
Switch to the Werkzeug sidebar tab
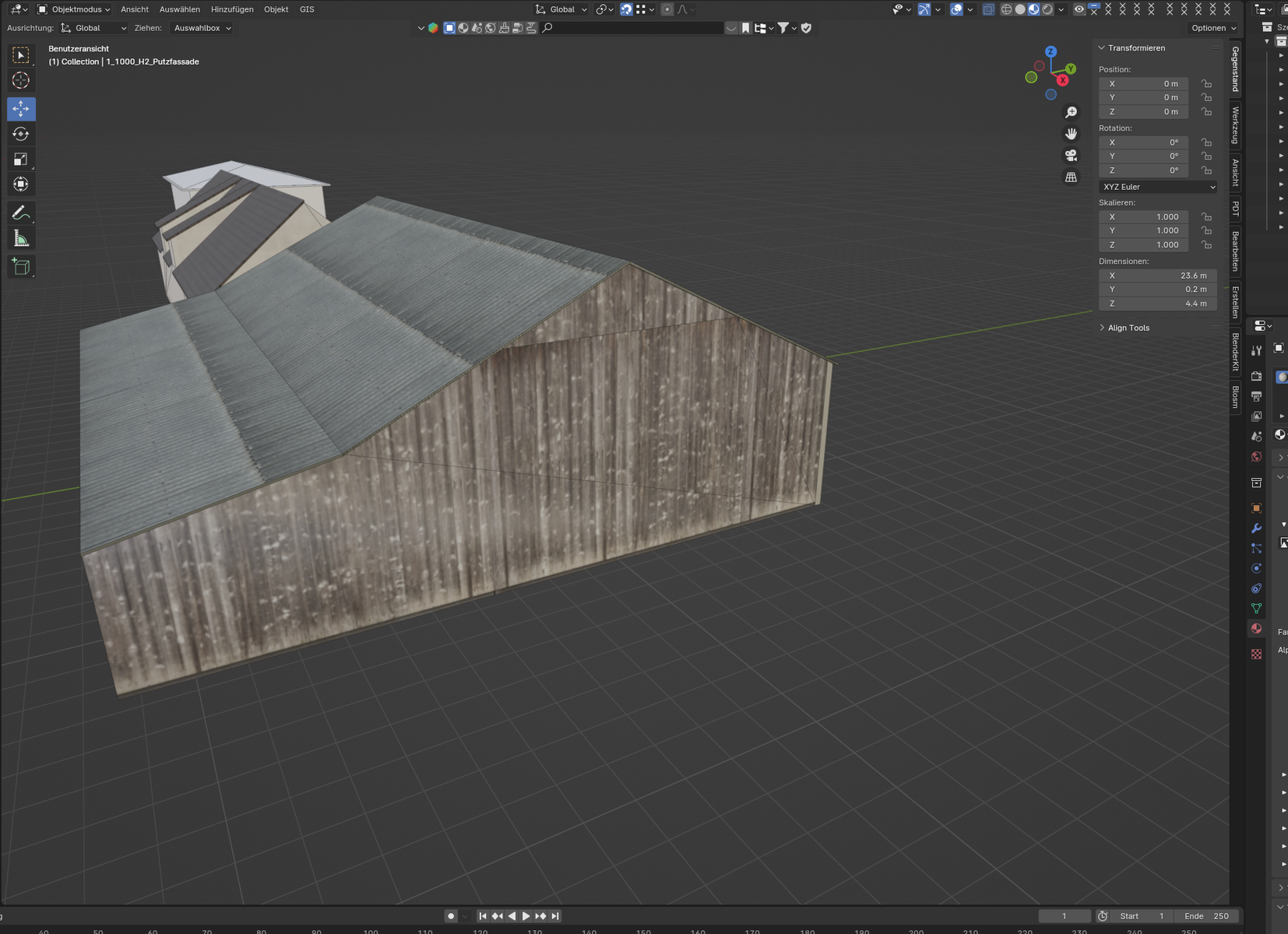click(x=1236, y=125)
